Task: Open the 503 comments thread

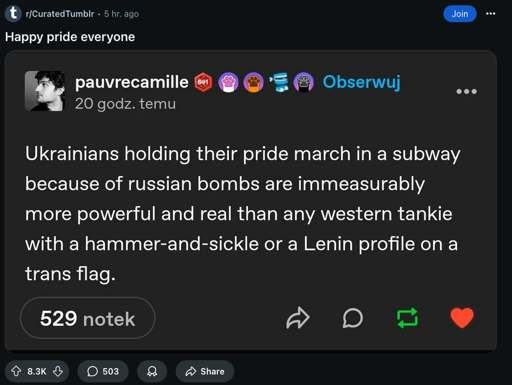Action: (103, 371)
